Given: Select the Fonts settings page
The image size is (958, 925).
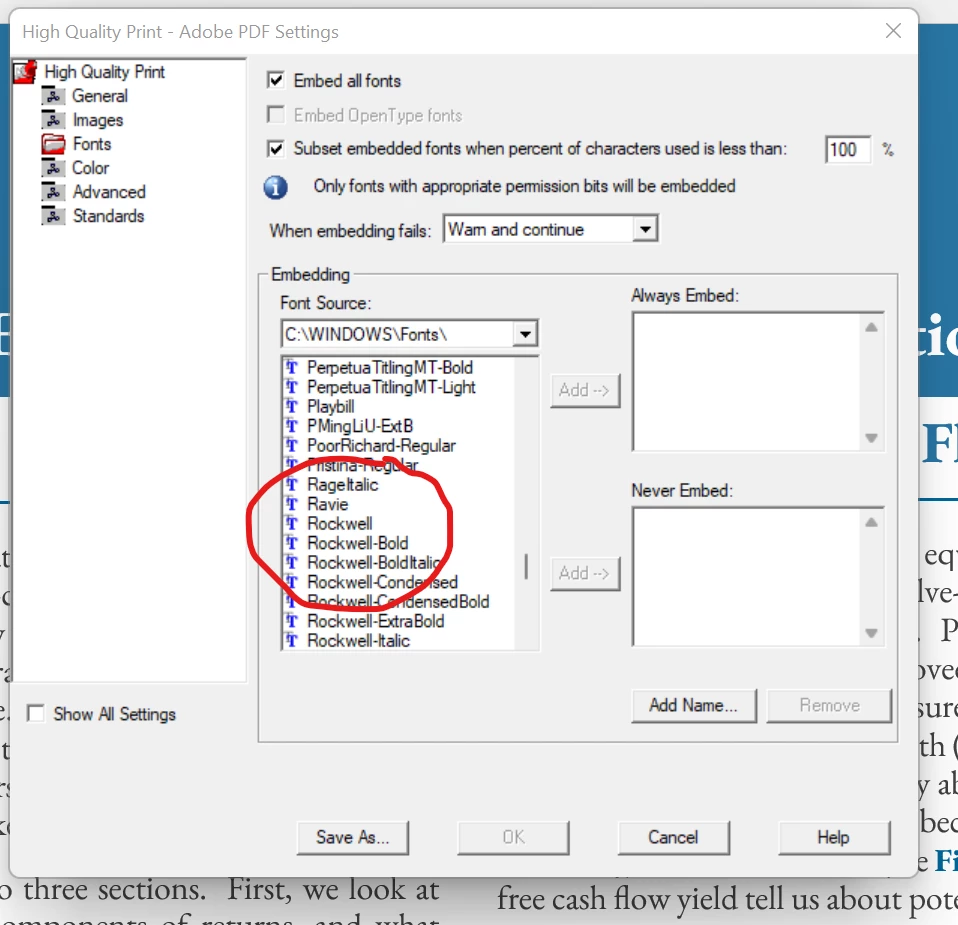Looking at the screenshot, I should (x=92, y=144).
